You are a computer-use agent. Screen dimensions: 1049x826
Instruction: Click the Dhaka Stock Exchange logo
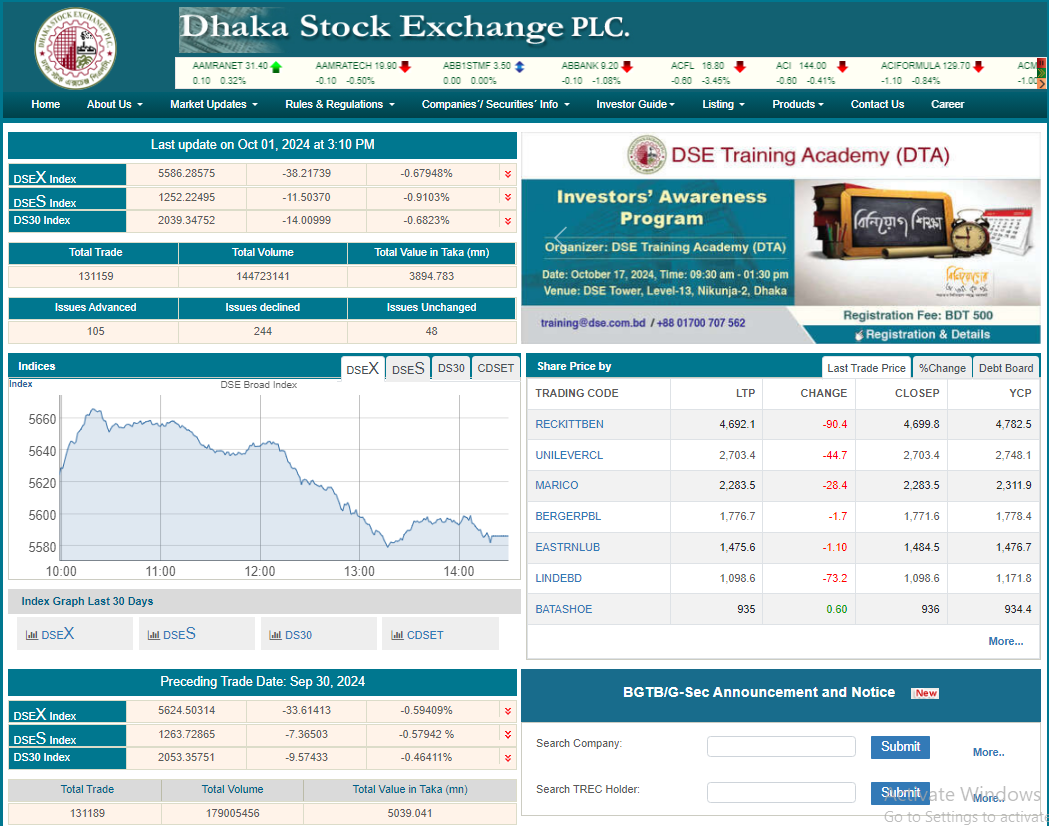click(75, 48)
